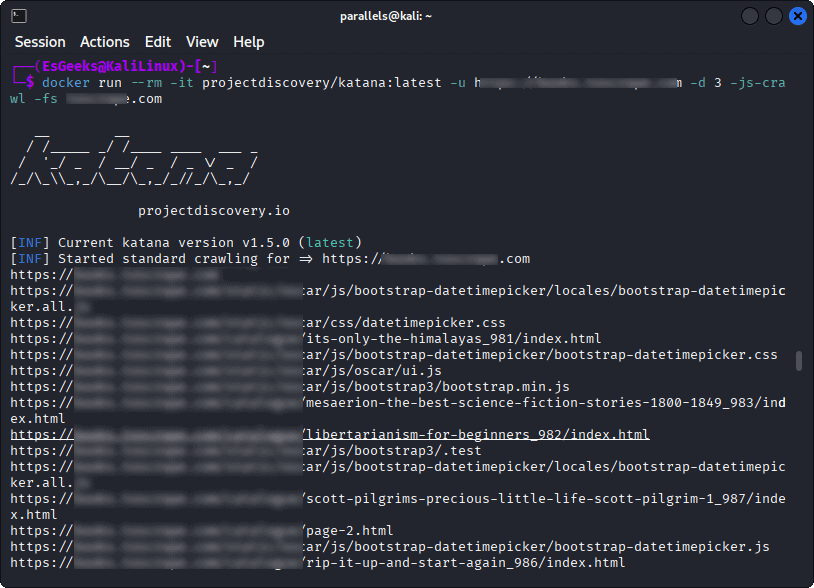The height and width of the screenshot is (588, 814).
Task: Open the Edit menu
Action: point(158,42)
